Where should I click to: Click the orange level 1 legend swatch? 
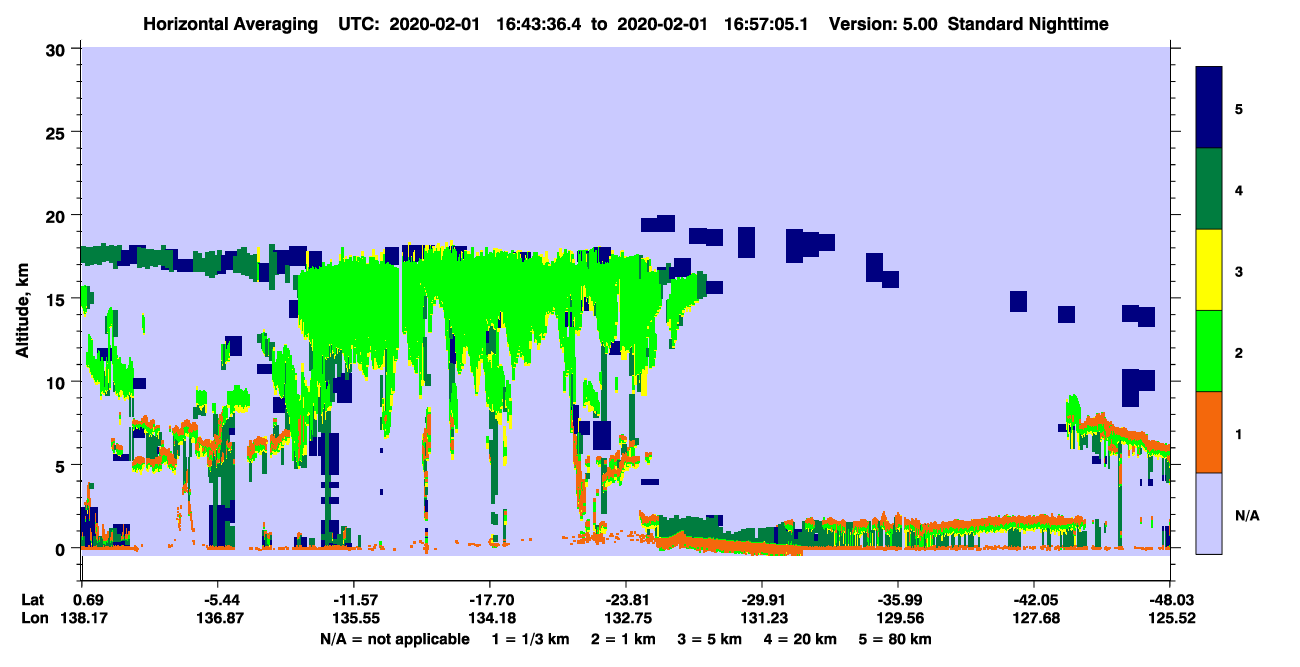coord(1209,432)
